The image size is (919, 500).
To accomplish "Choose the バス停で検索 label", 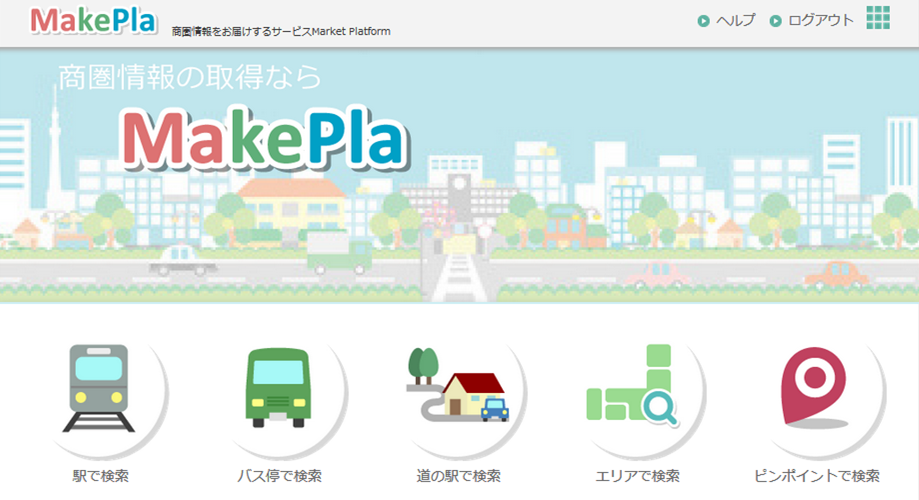I will [280, 476].
